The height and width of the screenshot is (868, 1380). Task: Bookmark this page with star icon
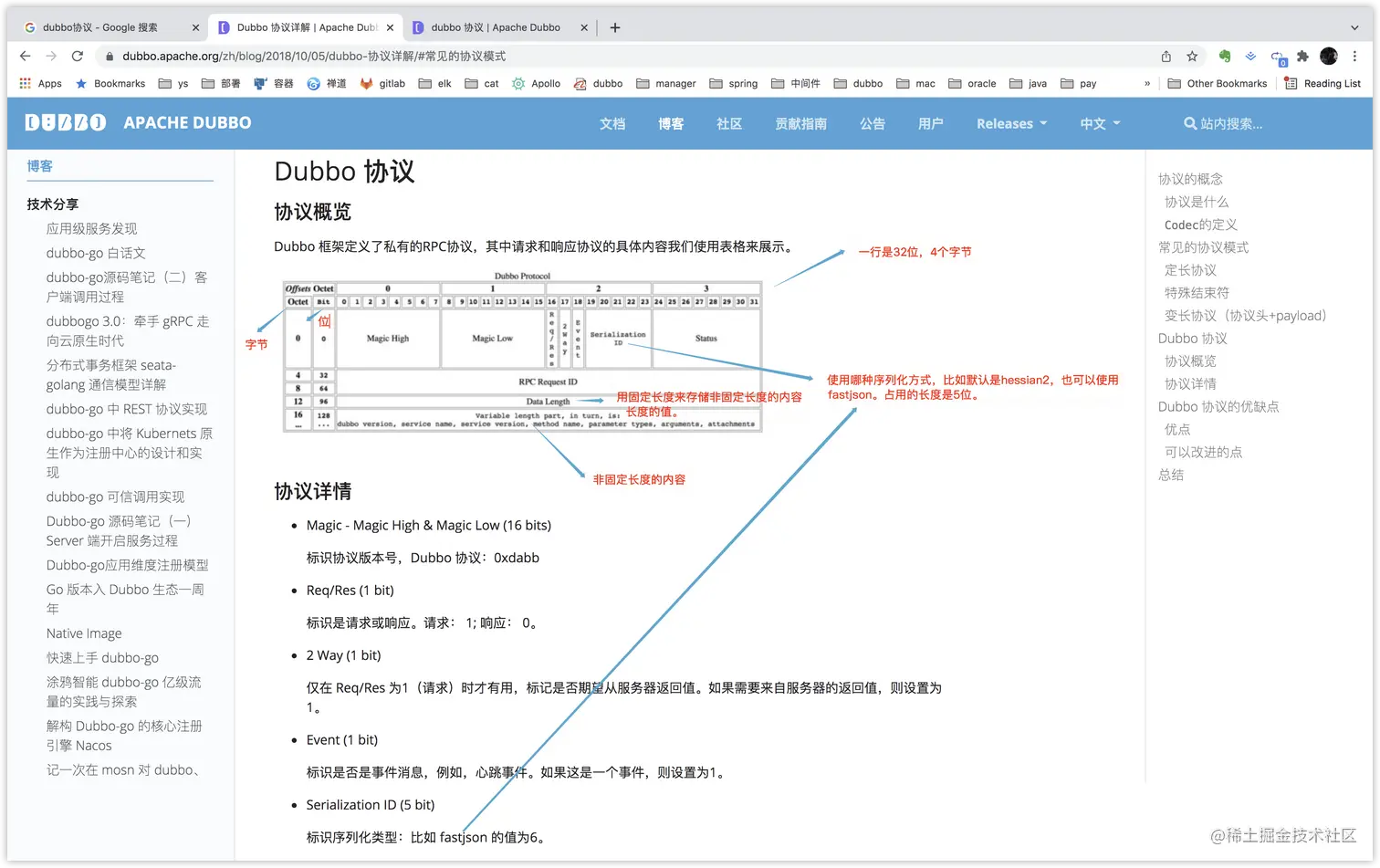click(x=1192, y=57)
